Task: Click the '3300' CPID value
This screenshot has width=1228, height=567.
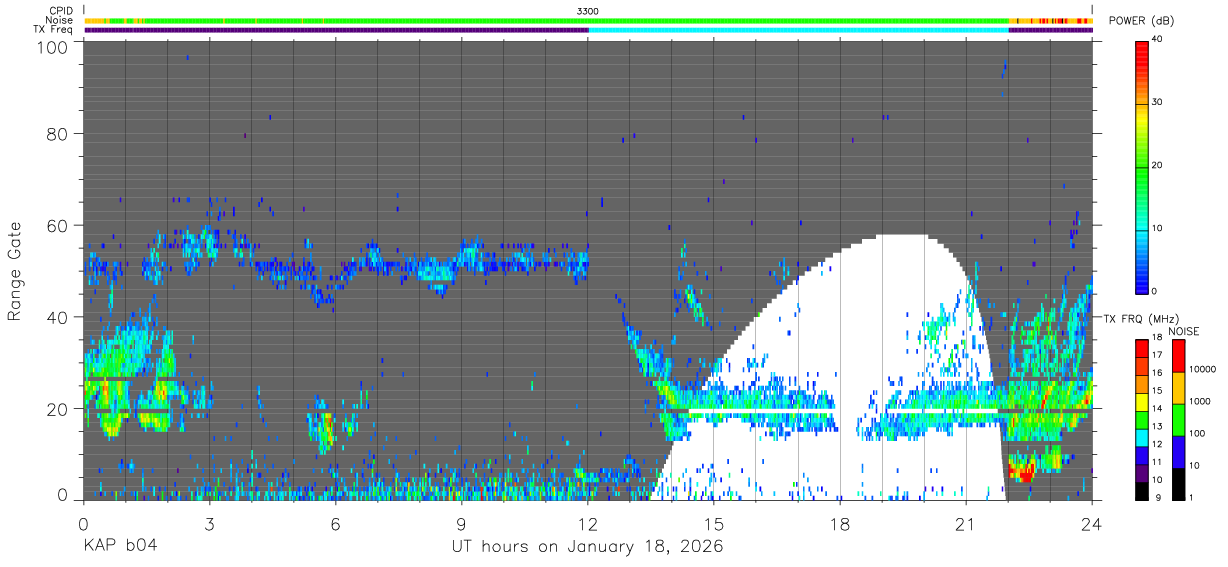Action: pyautogui.click(x=588, y=10)
